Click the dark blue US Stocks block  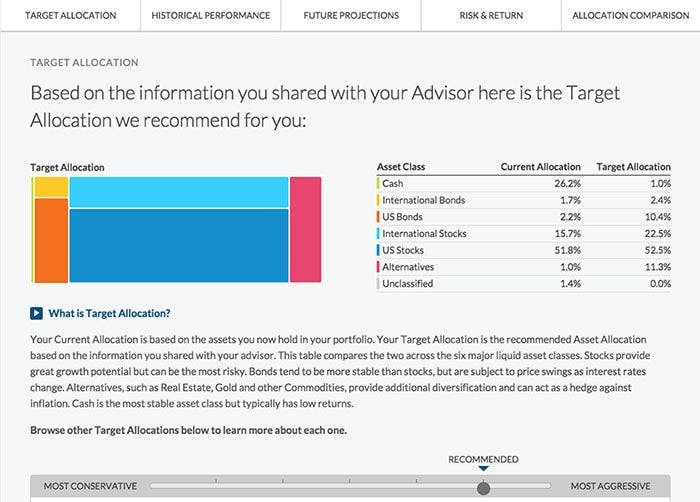pyautogui.click(x=179, y=246)
